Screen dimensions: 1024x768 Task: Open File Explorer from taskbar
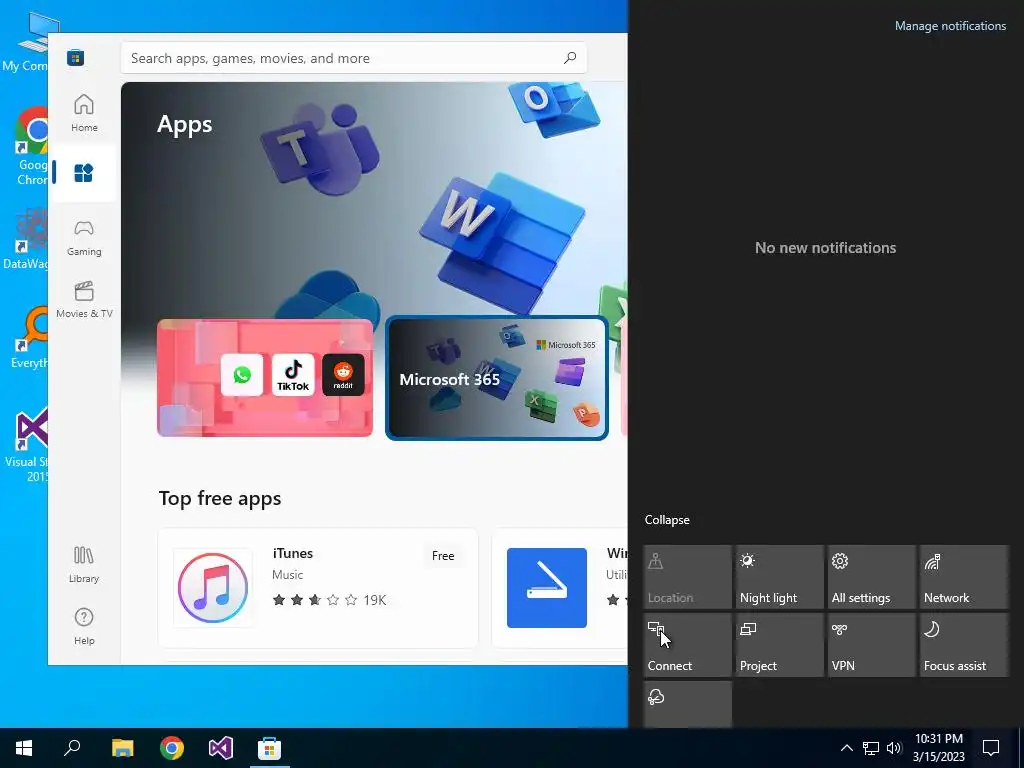click(122, 748)
